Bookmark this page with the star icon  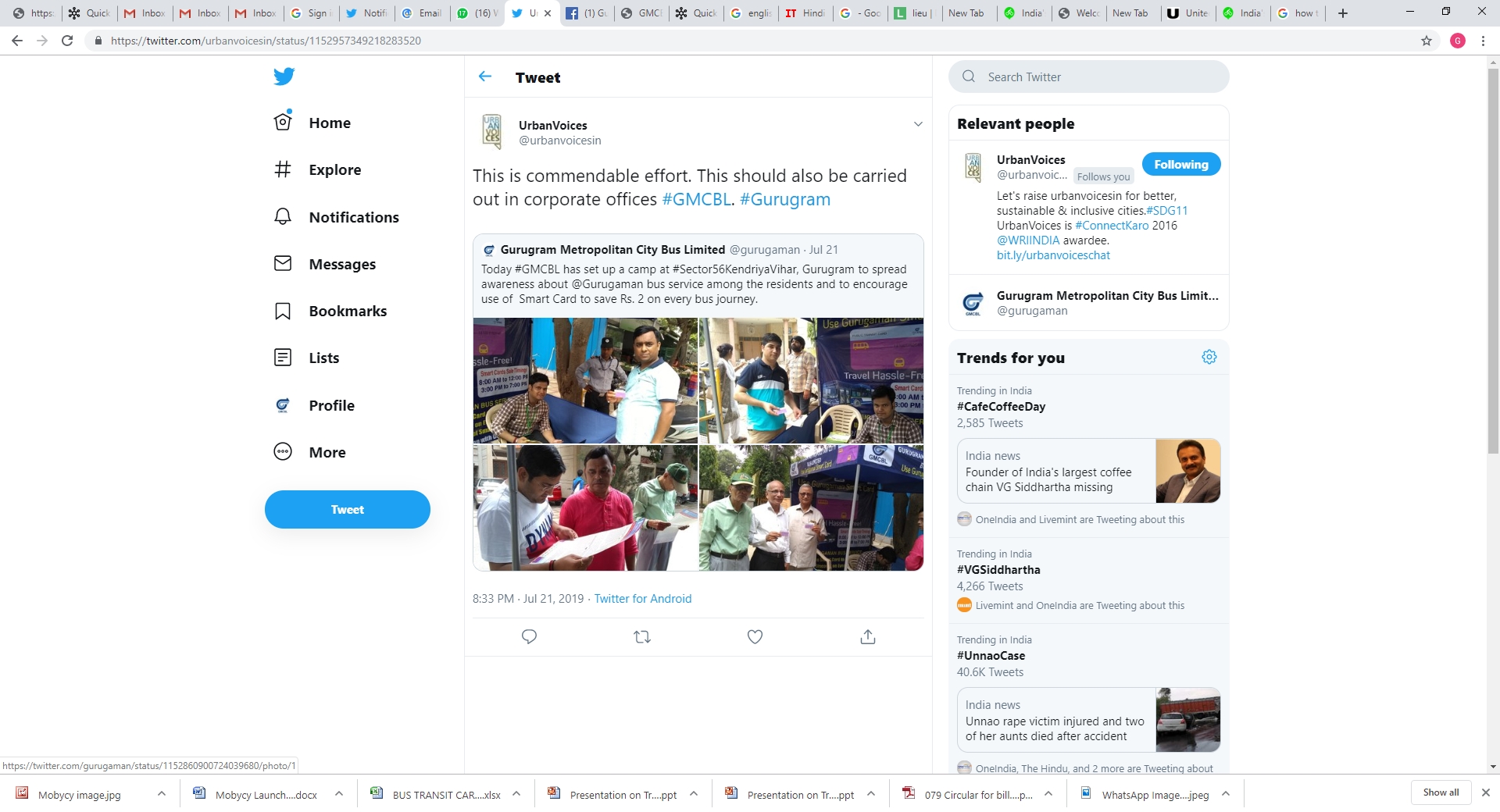point(1427,41)
